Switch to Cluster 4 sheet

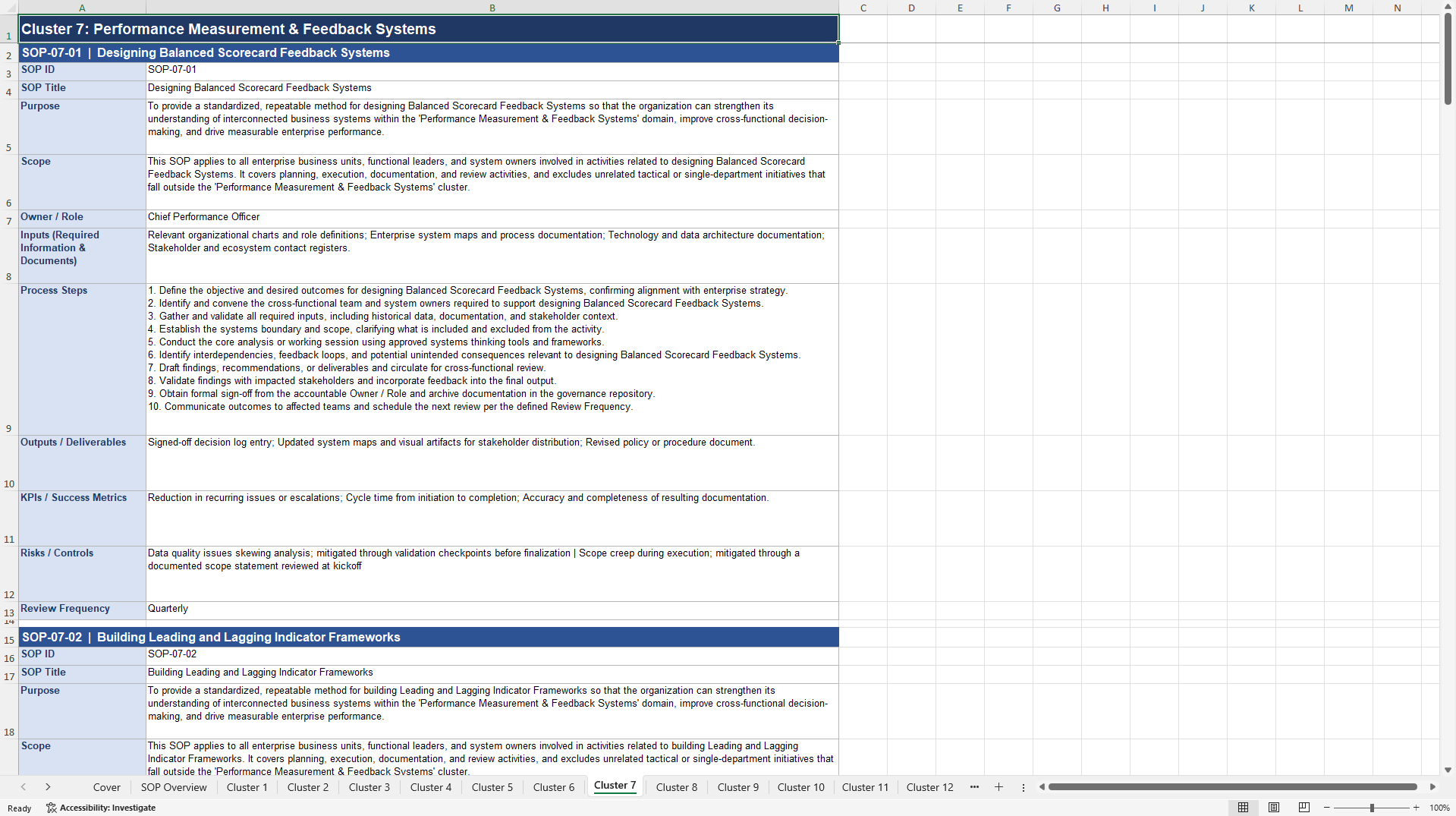[431, 787]
